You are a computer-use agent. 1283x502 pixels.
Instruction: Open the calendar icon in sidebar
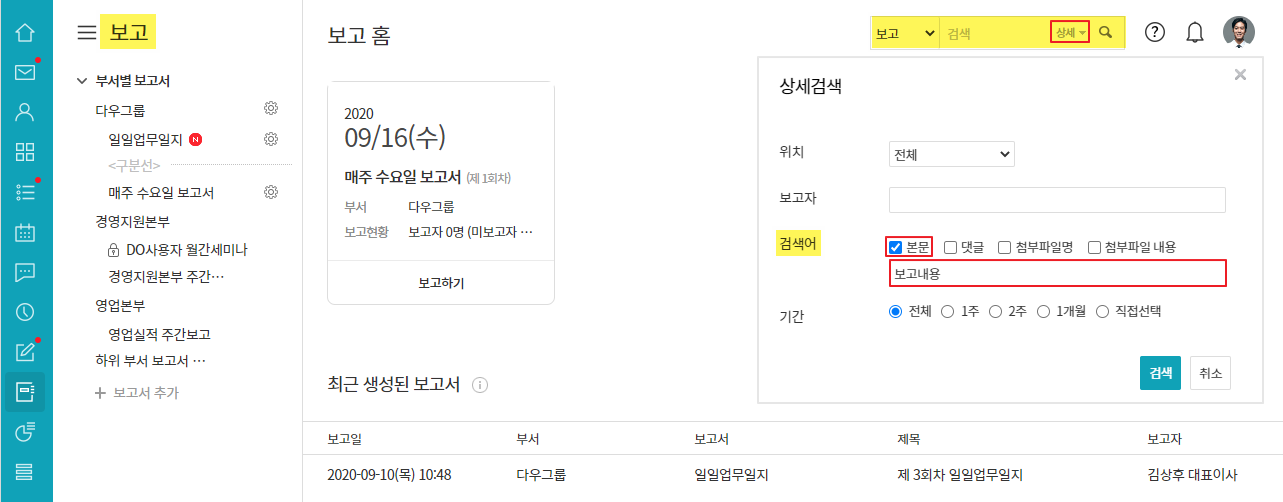(x=25, y=232)
